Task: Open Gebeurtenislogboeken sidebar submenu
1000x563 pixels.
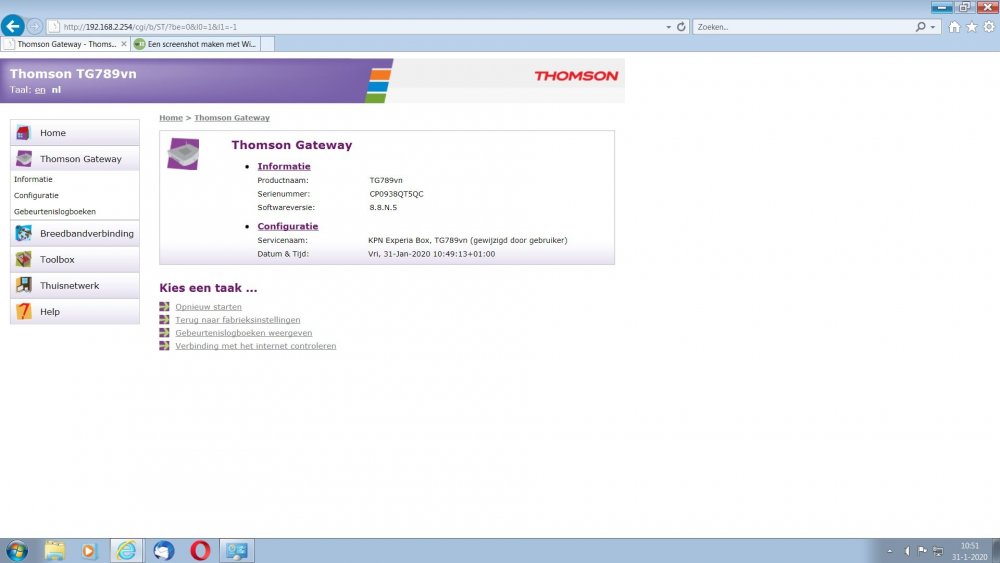Action: pyautogui.click(x=55, y=211)
